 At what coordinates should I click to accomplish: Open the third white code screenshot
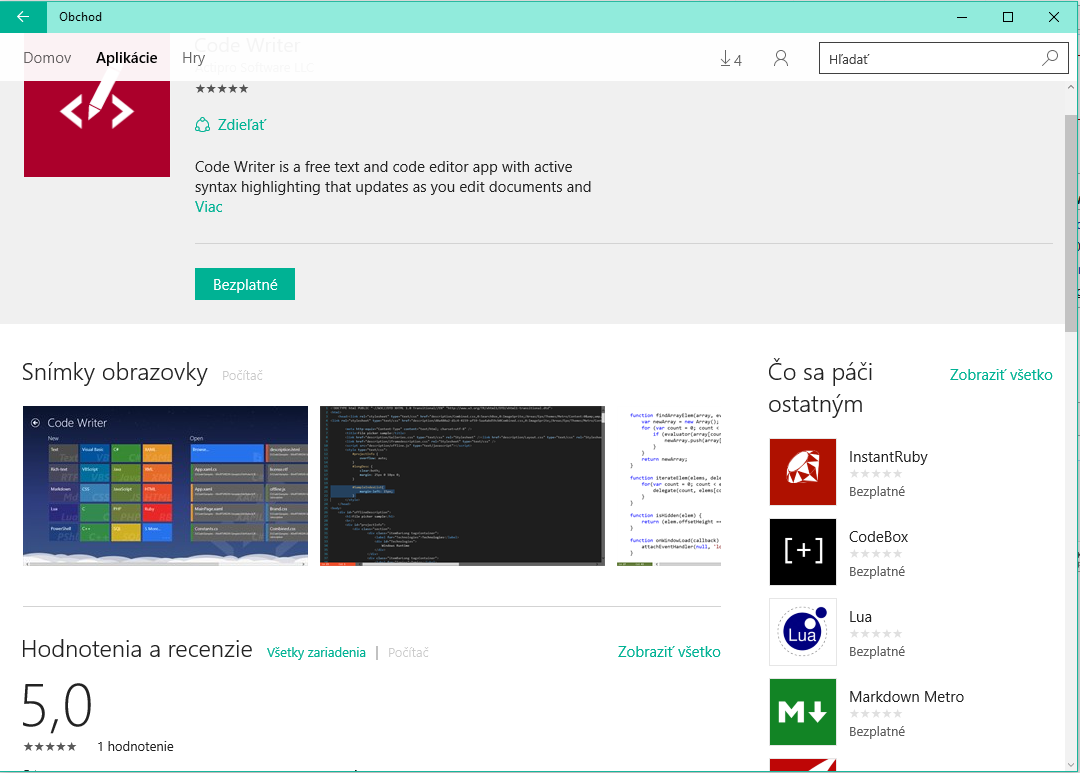[x=669, y=486]
